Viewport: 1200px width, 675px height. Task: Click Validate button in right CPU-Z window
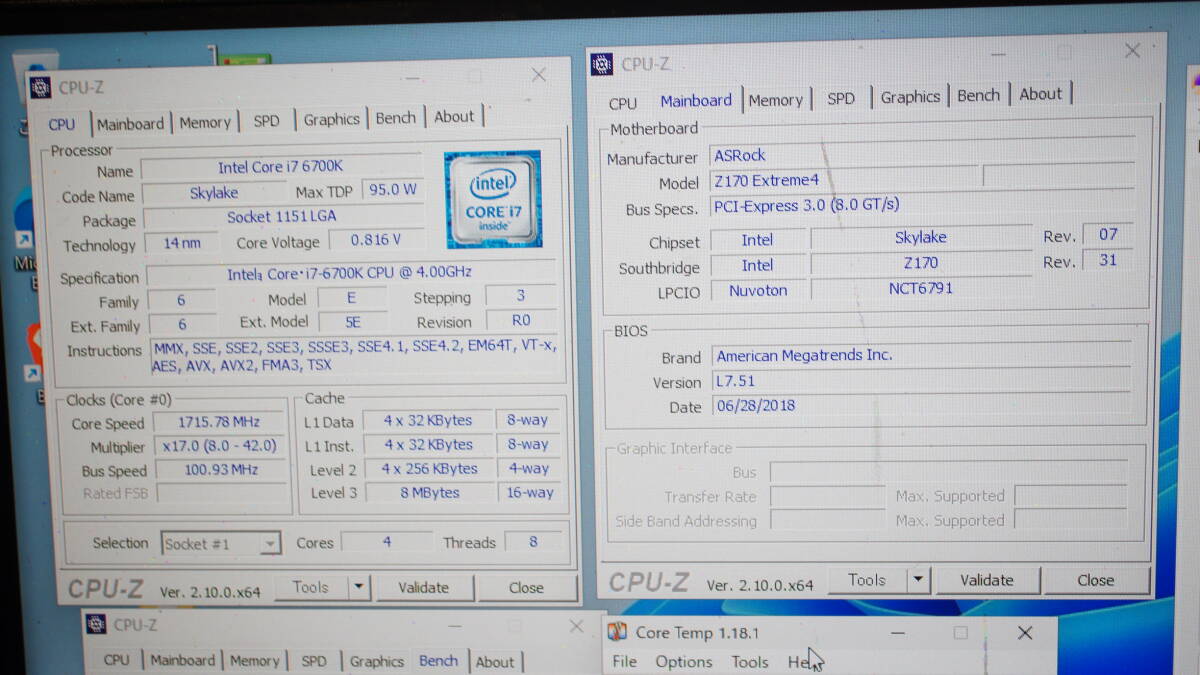(x=986, y=580)
